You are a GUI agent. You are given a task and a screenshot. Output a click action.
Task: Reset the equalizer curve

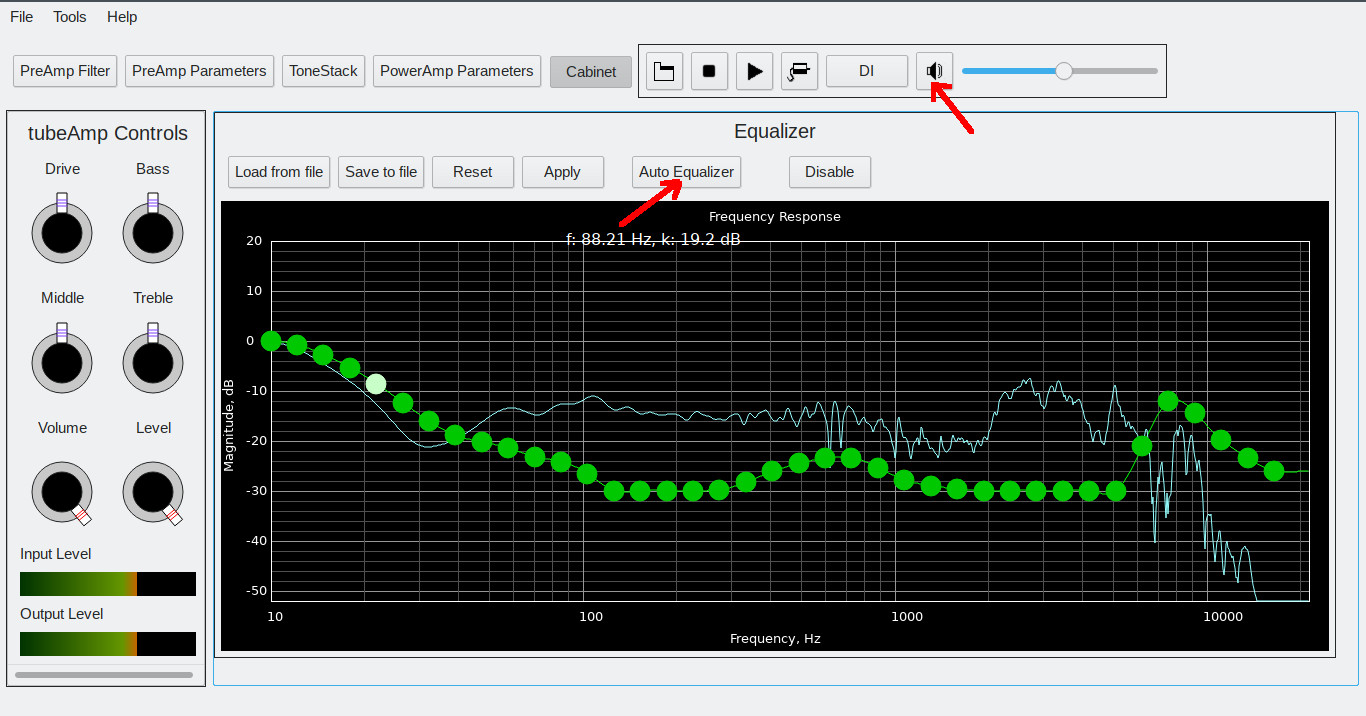(x=473, y=172)
